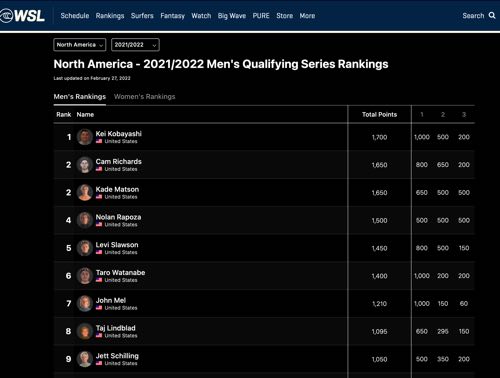The height and width of the screenshot is (378, 500).
Task: Click Taro Watanabe's profile photo
Action: (x=85, y=276)
